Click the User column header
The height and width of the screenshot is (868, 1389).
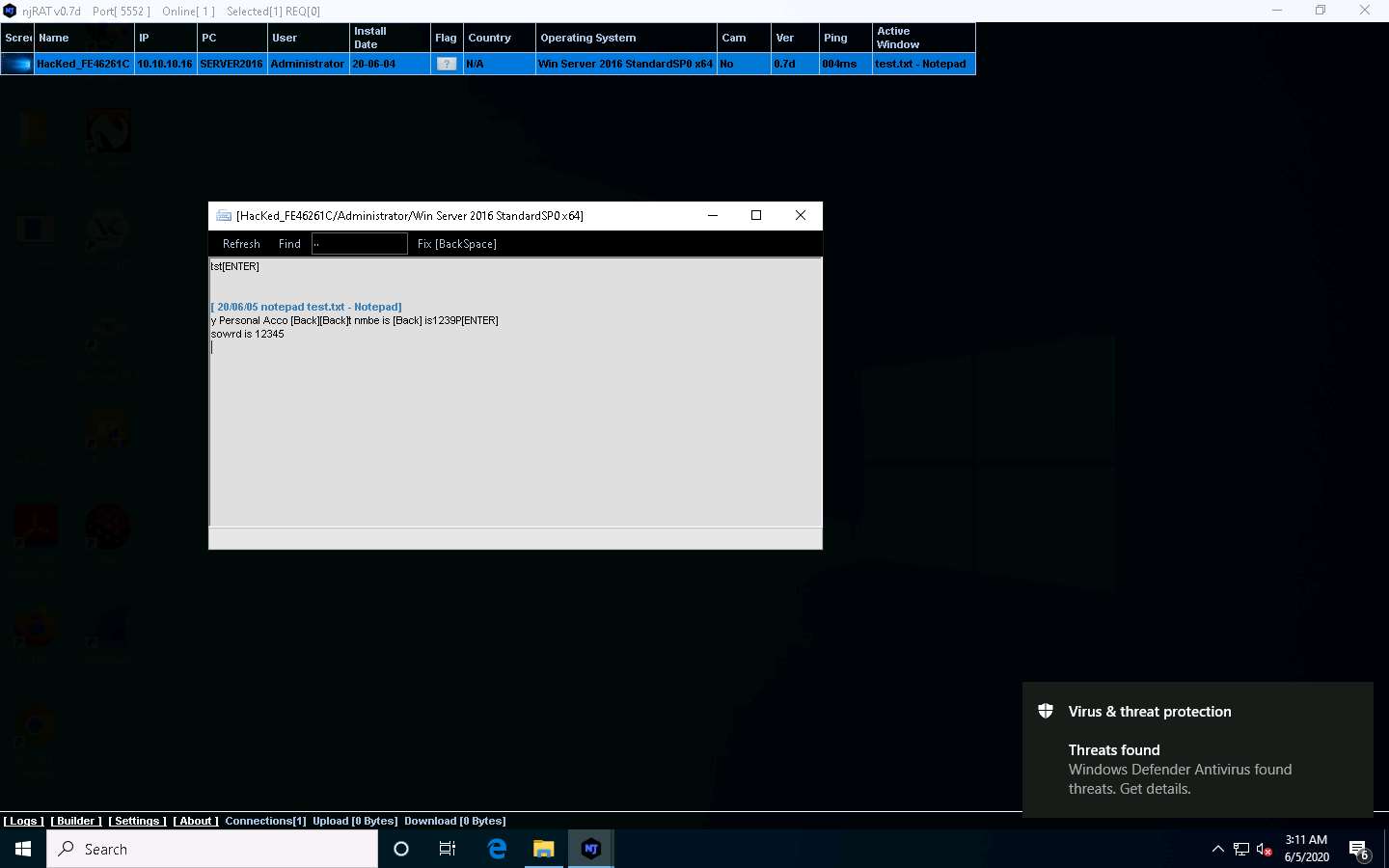[x=308, y=38]
